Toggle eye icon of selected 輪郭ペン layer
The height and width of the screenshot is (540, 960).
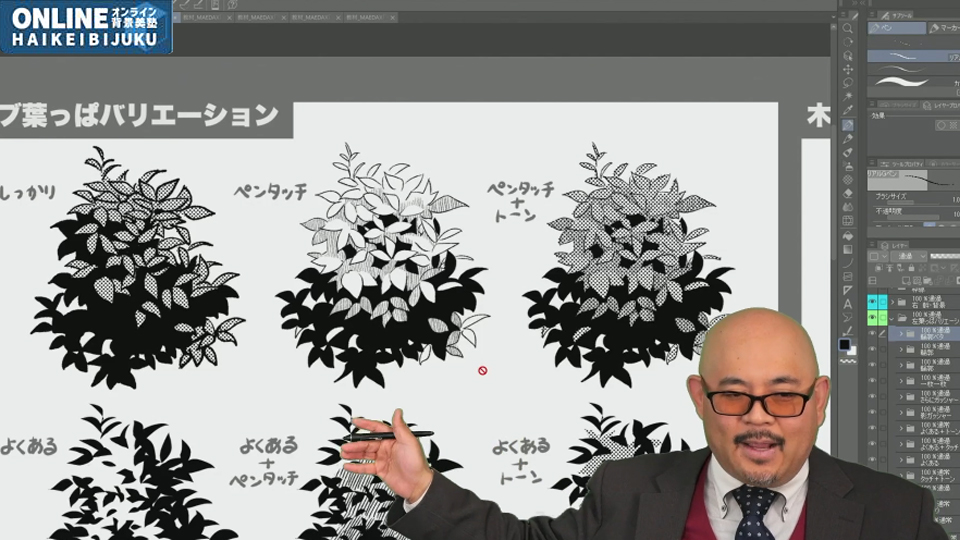click(x=872, y=333)
